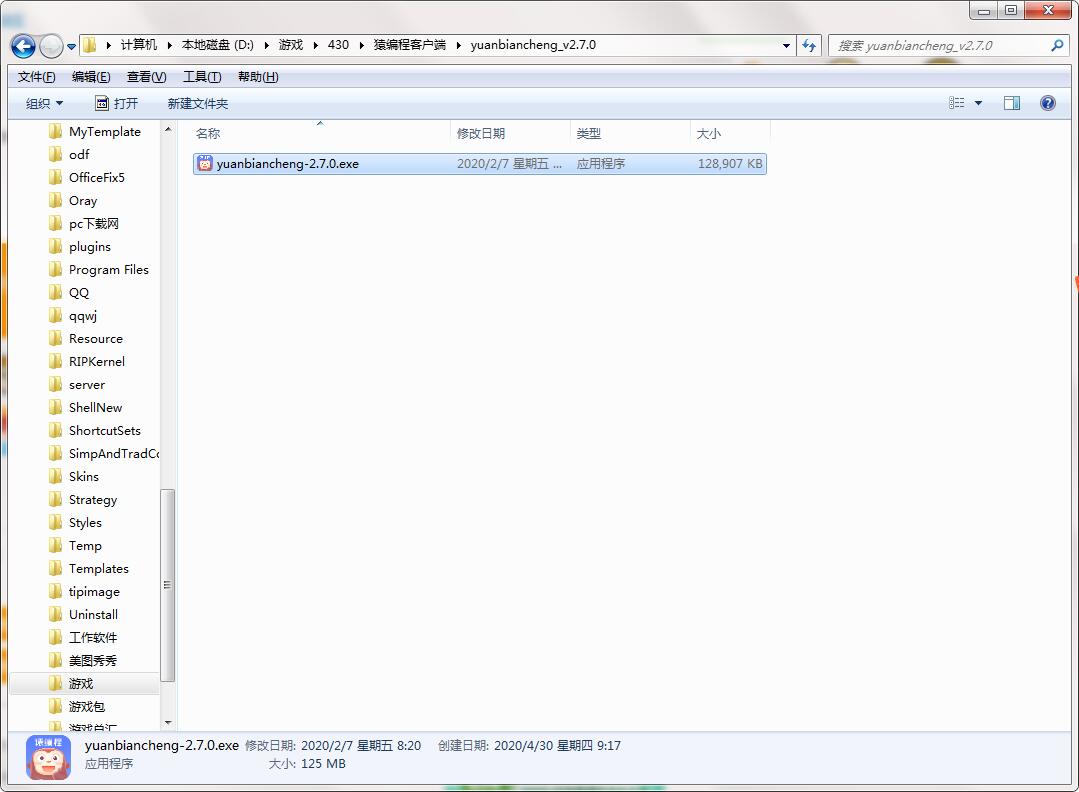
Task: Click the tipimage folder icon
Action: point(56,592)
